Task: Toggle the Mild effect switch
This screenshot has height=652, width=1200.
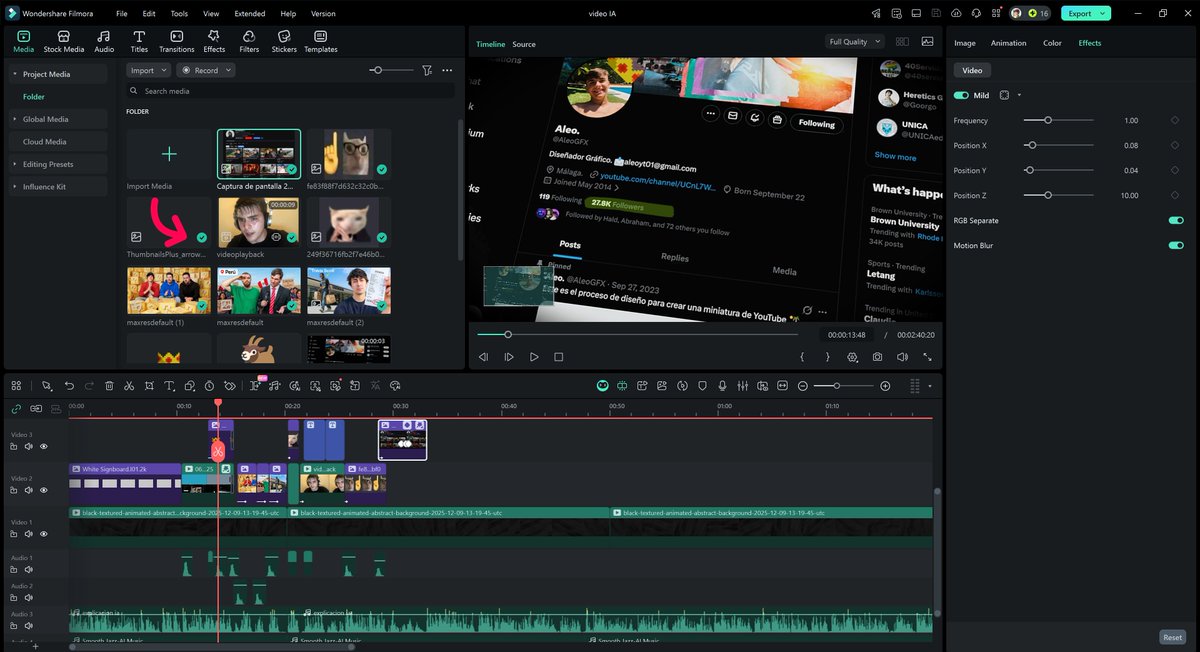Action: (959, 95)
